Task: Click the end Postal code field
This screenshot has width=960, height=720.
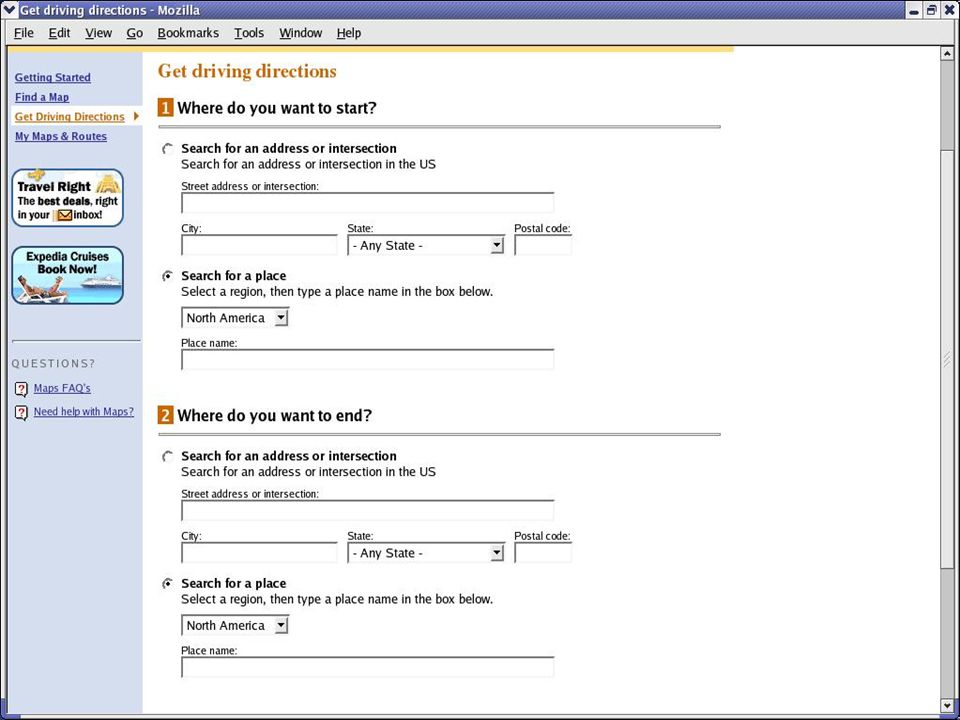Action: click(542, 553)
